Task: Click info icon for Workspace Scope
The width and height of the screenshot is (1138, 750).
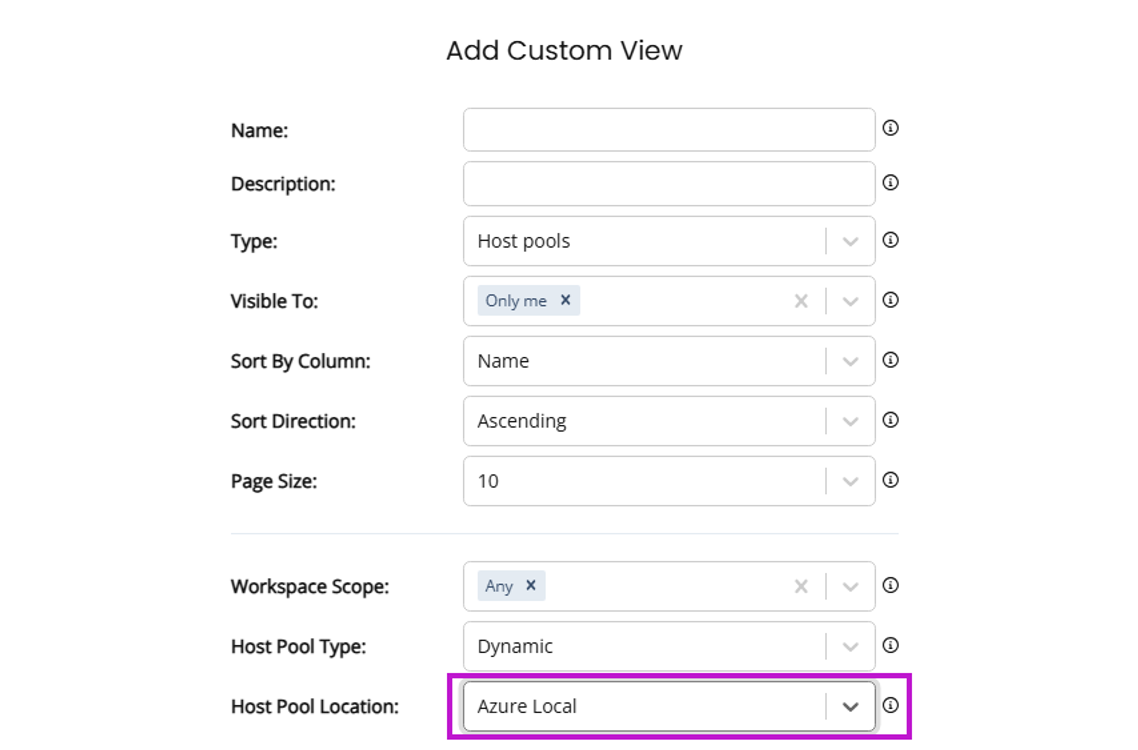Action: click(890, 585)
